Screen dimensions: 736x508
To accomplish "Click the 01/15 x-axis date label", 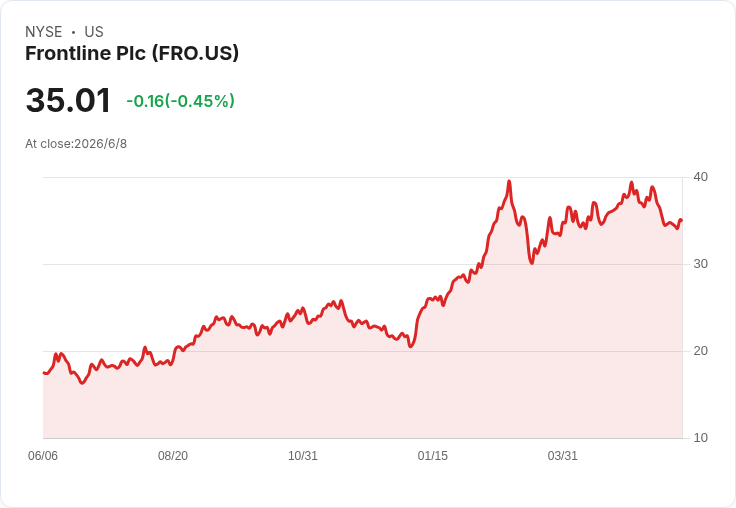I will pyautogui.click(x=433, y=456).
